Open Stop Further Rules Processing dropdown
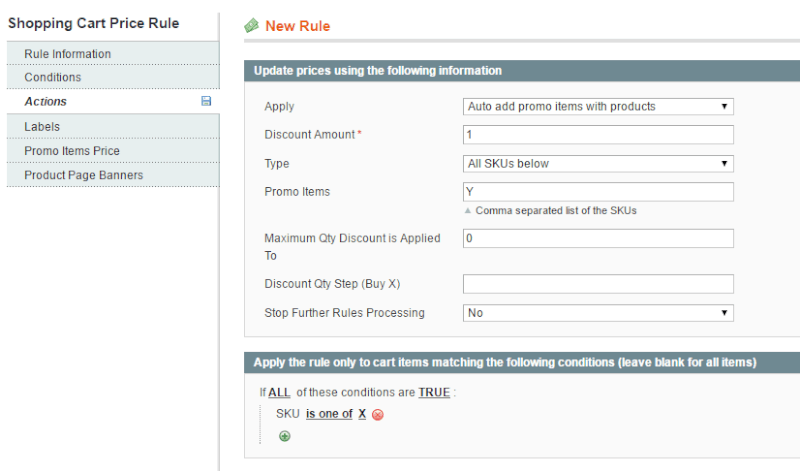Image resolution: width=800 pixels, height=471 pixels. pos(598,313)
